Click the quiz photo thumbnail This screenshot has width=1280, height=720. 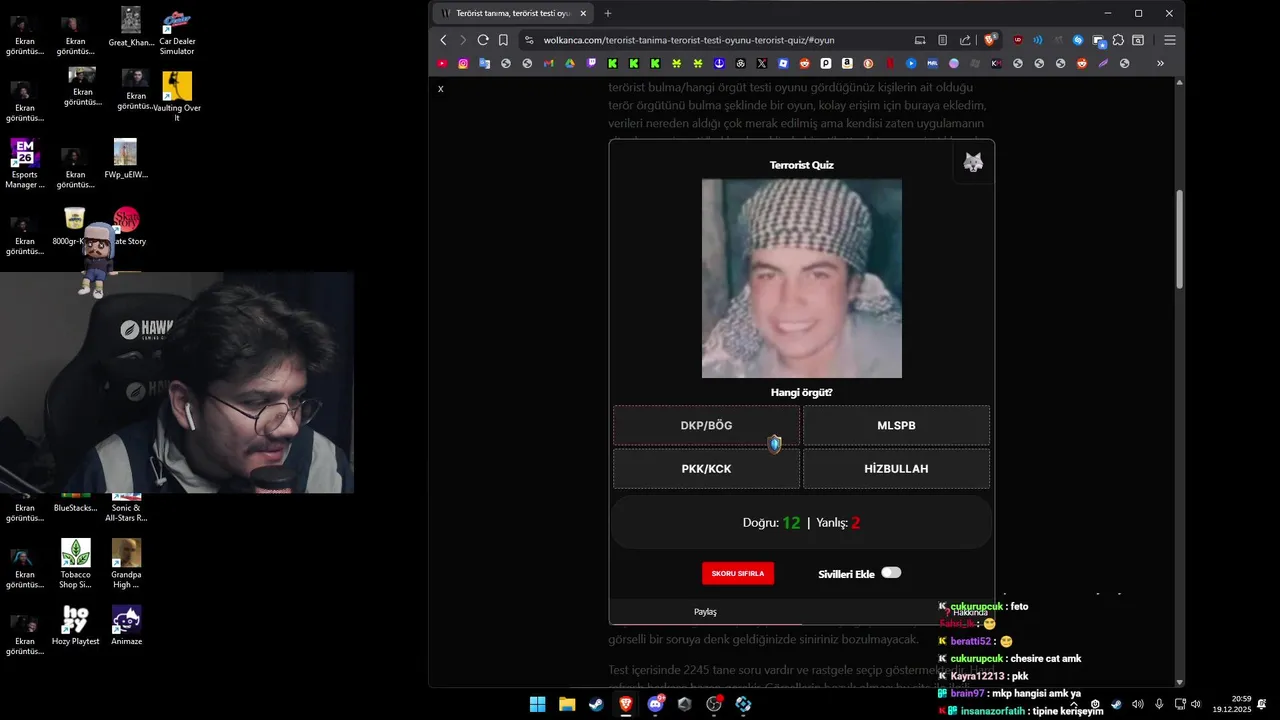pos(802,278)
